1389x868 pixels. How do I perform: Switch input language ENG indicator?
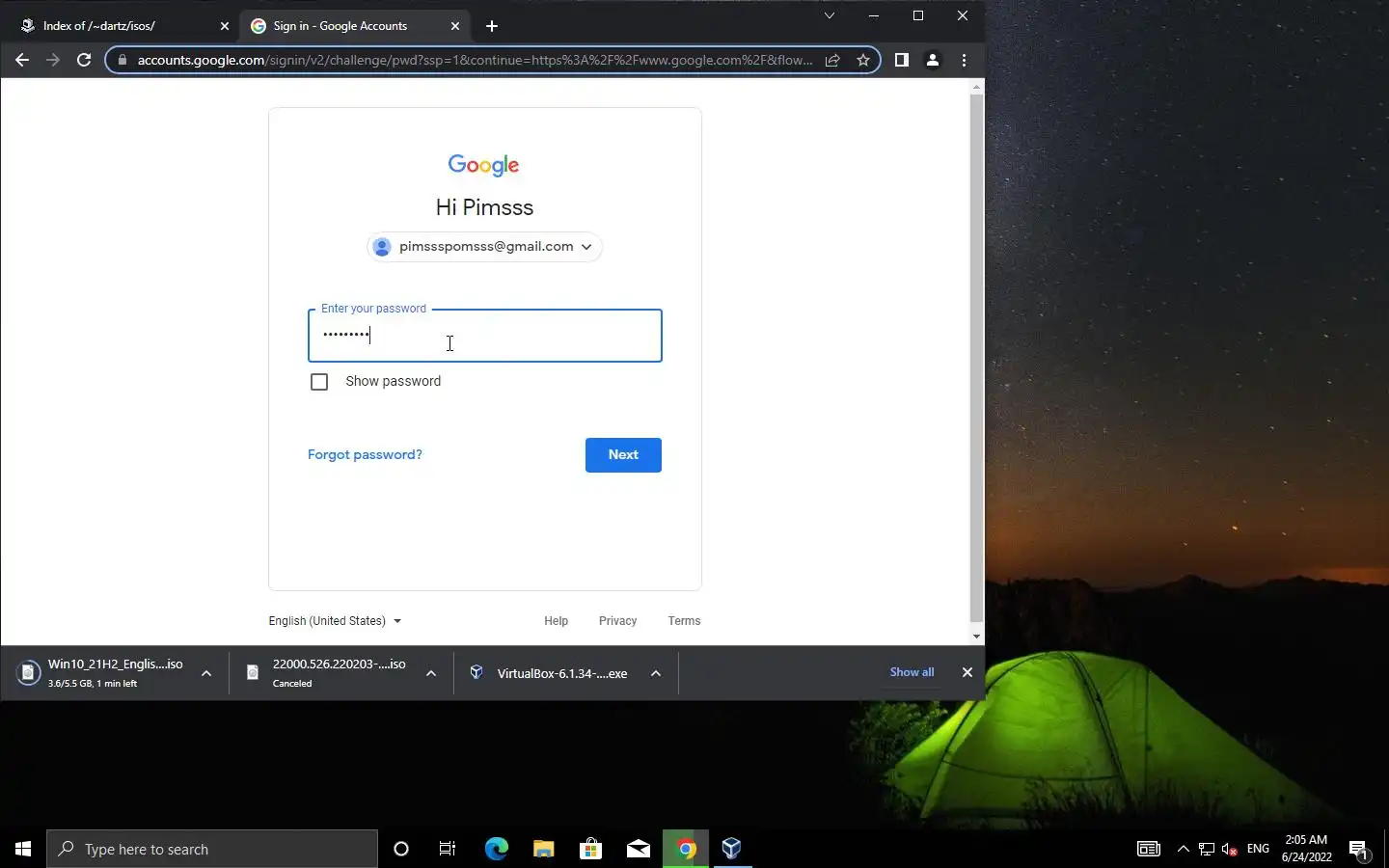click(x=1258, y=849)
